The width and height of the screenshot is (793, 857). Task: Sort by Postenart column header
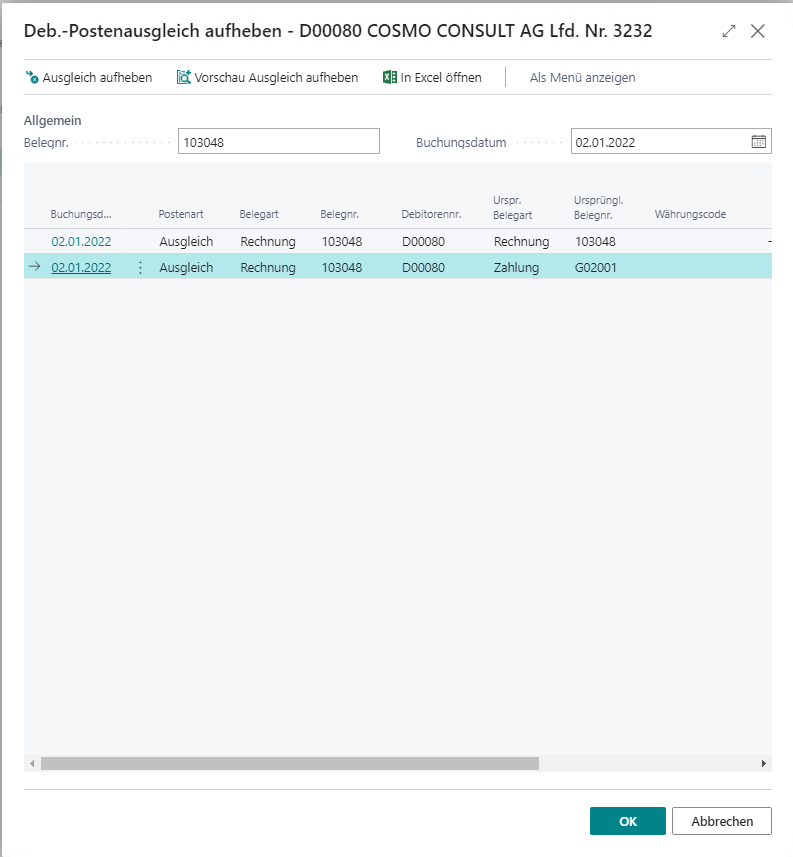pos(181,214)
